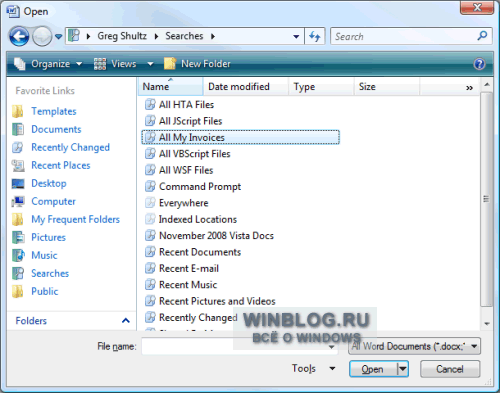Create a New Folder
The image size is (500, 393).
pyautogui.click(x=197, y=64)
